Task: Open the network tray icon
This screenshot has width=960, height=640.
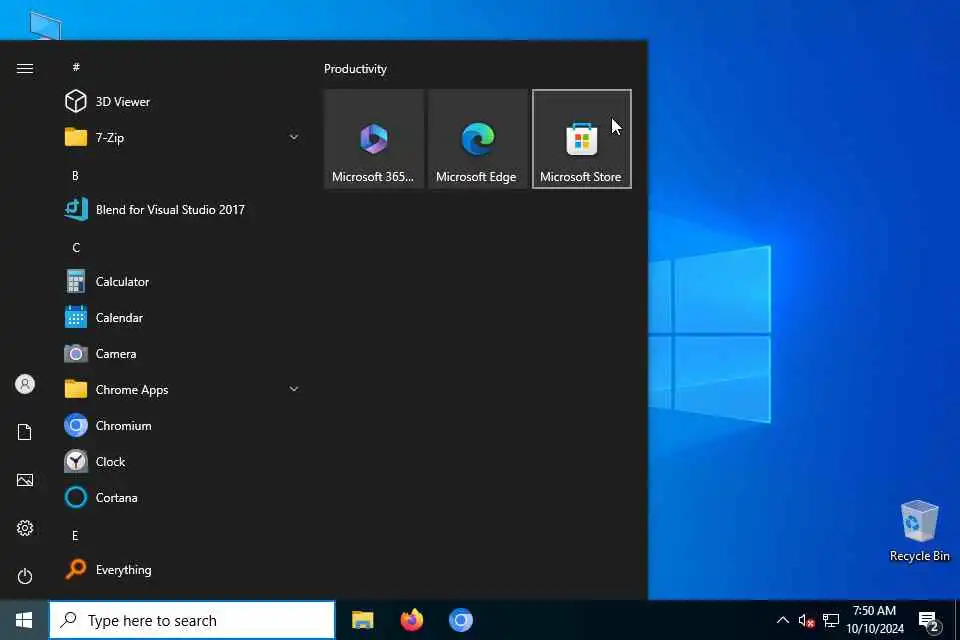Action: tap(831, 620)
